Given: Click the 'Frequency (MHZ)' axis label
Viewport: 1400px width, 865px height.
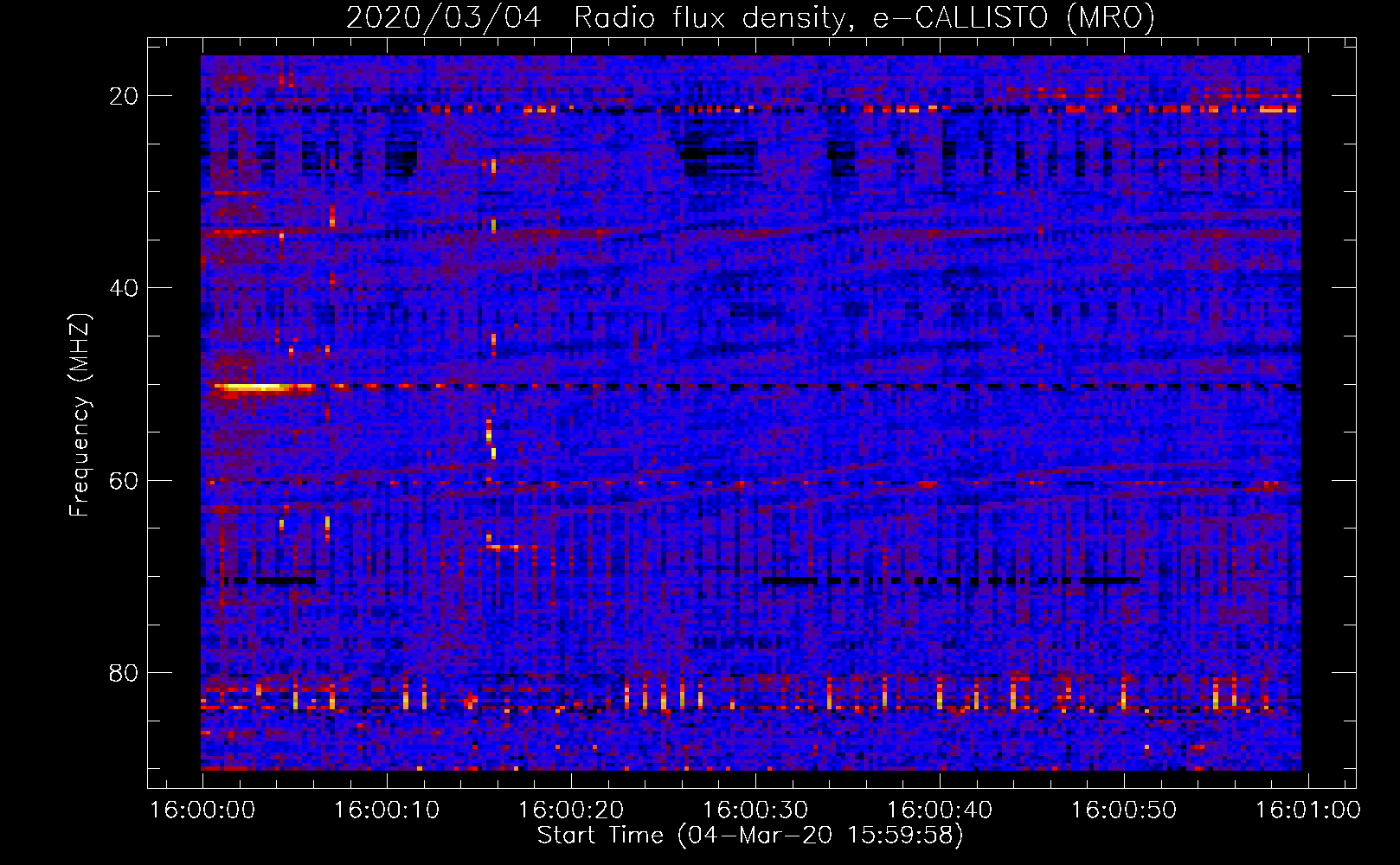Looking at the screenshot, I should (80, 415).
